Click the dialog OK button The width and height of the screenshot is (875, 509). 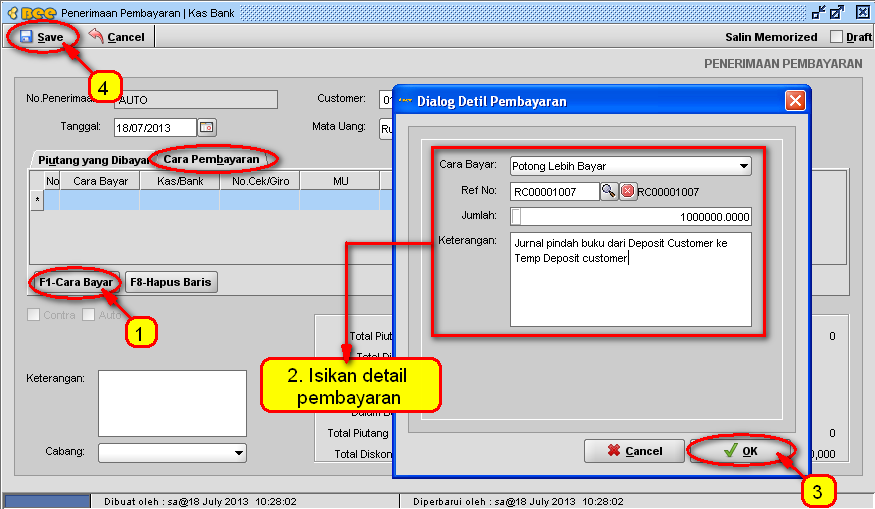[x=740, y=451]
